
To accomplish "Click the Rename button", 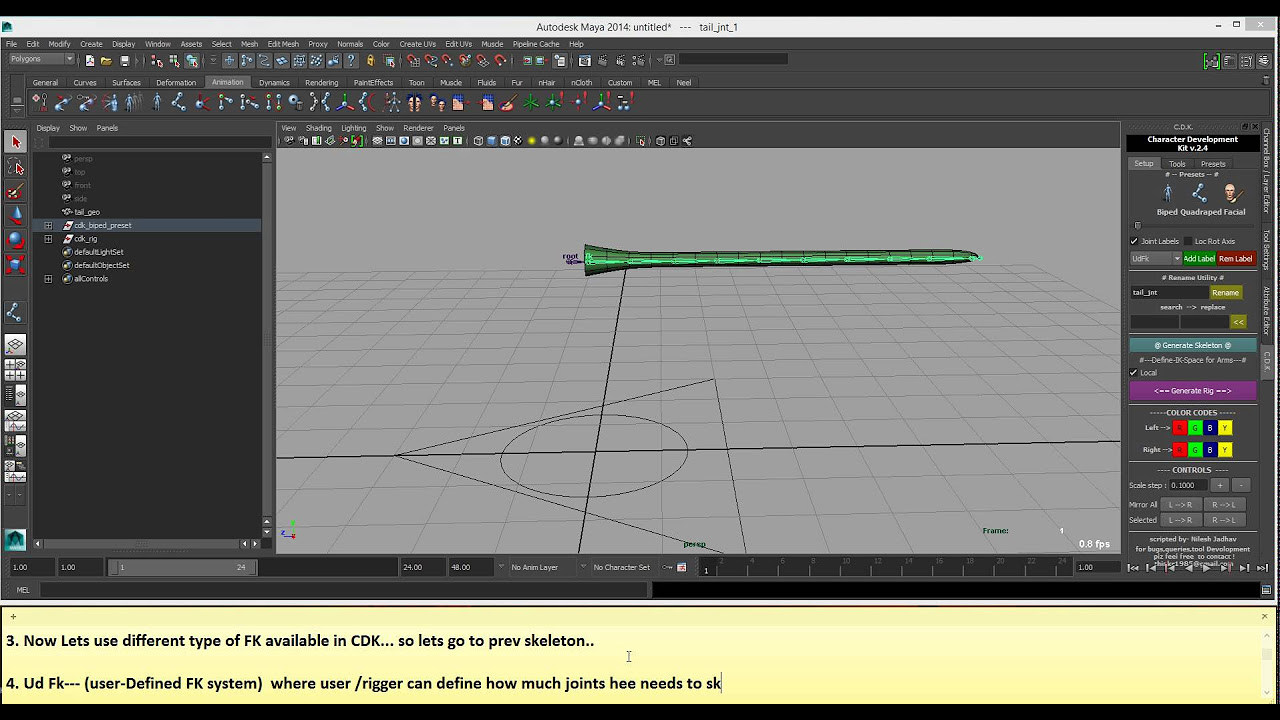I will (1225, 293).
